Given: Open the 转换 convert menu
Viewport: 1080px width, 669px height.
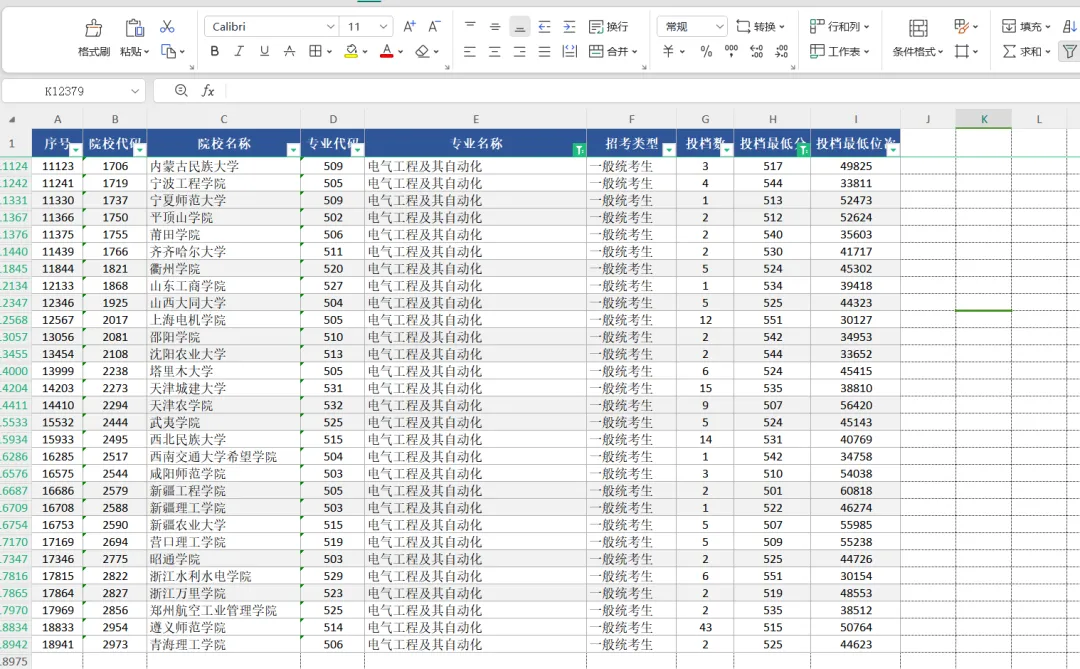Looking at the screenshot, I should [760, 27].
